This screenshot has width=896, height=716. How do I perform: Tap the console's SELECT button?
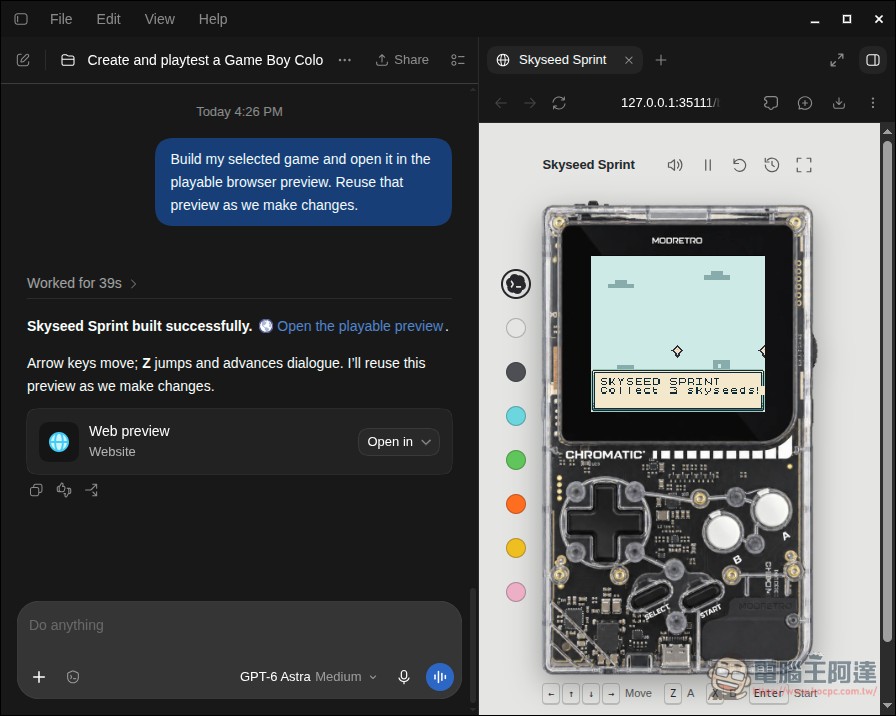tap(651, 596)
